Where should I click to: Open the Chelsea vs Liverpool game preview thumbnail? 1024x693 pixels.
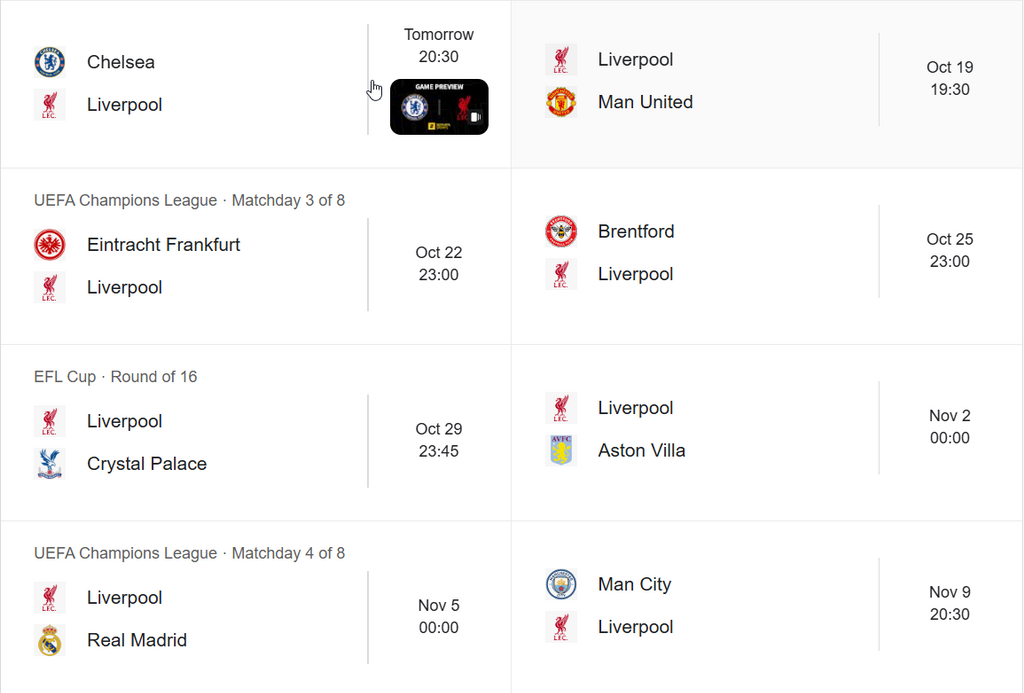coord(439,107)
